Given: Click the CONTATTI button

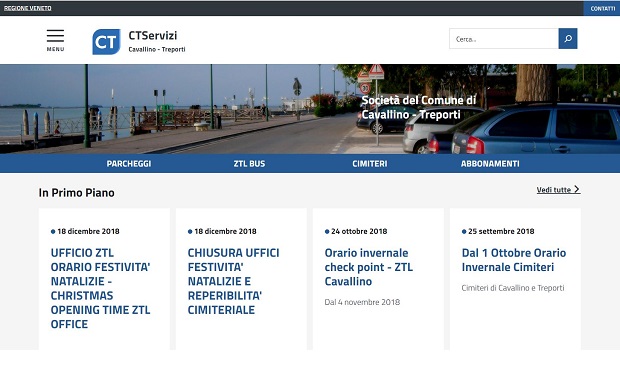Looking at the screenshot, I should [602, 8].
